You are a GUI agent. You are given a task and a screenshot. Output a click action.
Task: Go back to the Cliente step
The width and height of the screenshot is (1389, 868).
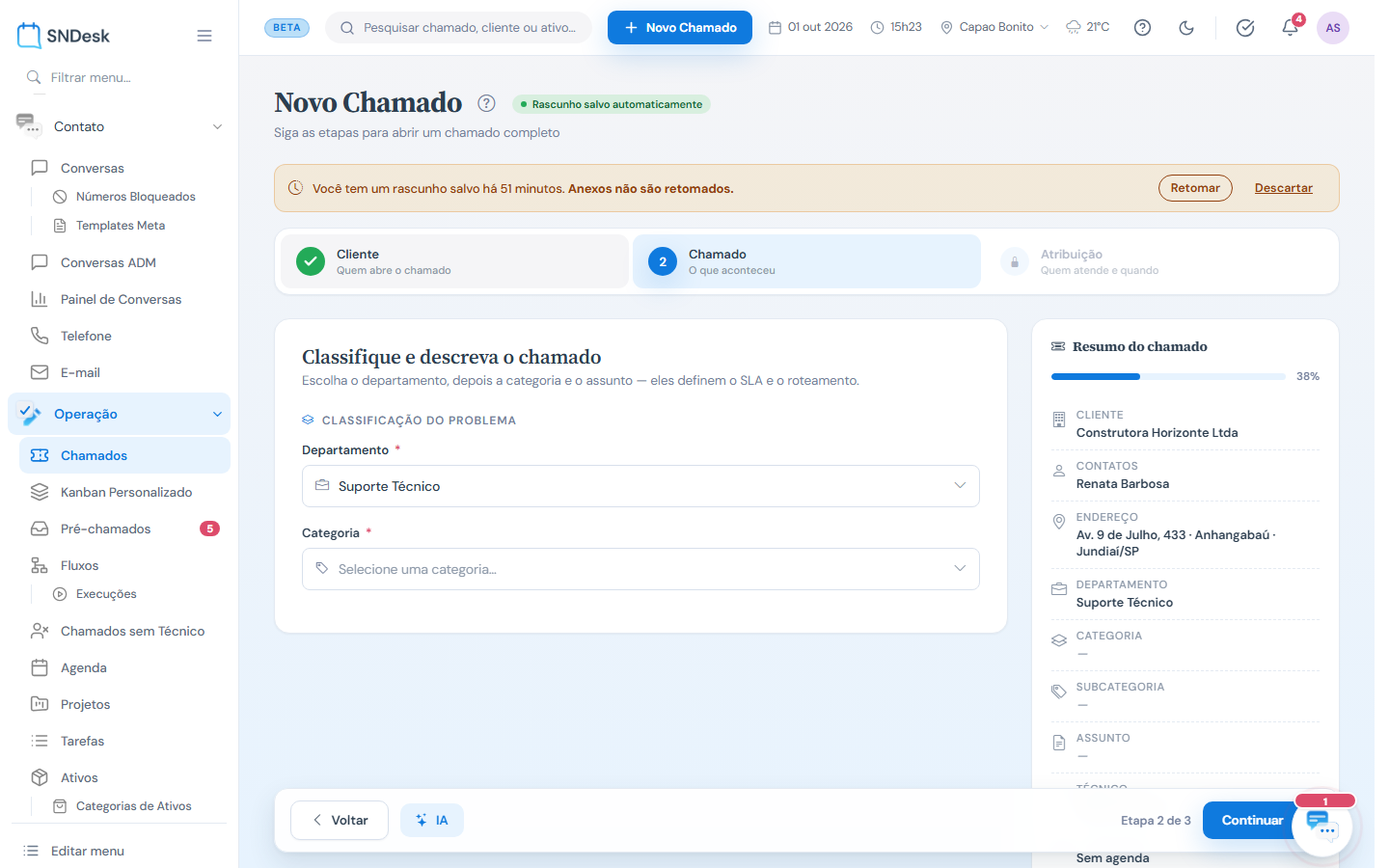tap(455, 261)
